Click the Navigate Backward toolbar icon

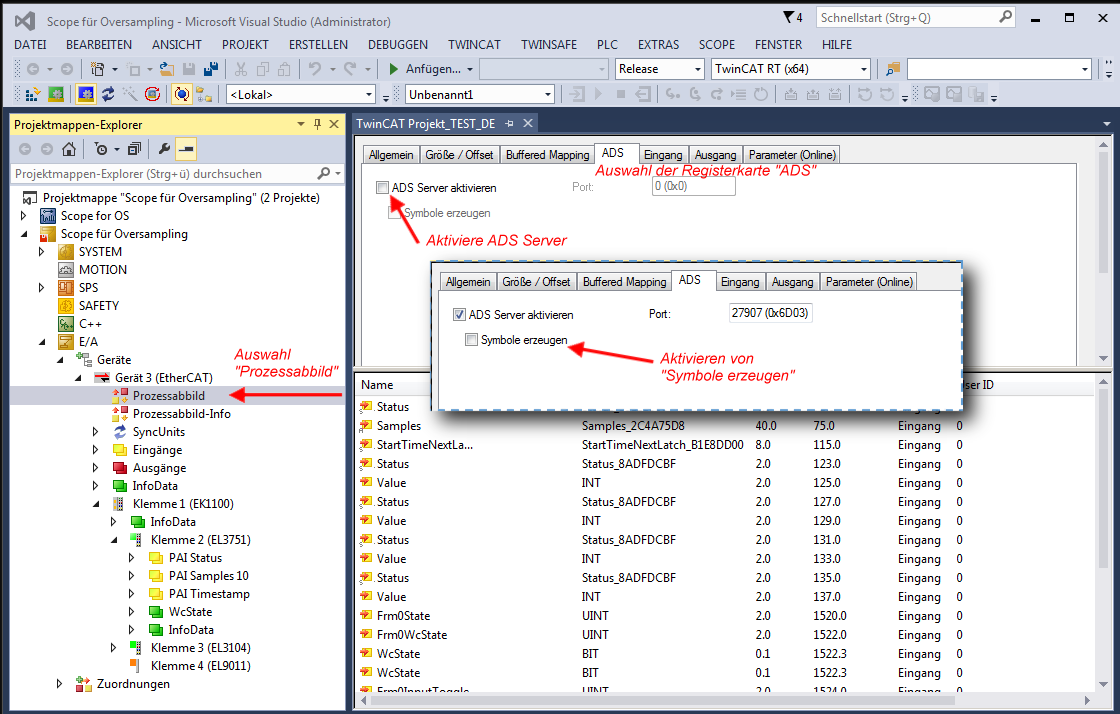coord(33,69)
